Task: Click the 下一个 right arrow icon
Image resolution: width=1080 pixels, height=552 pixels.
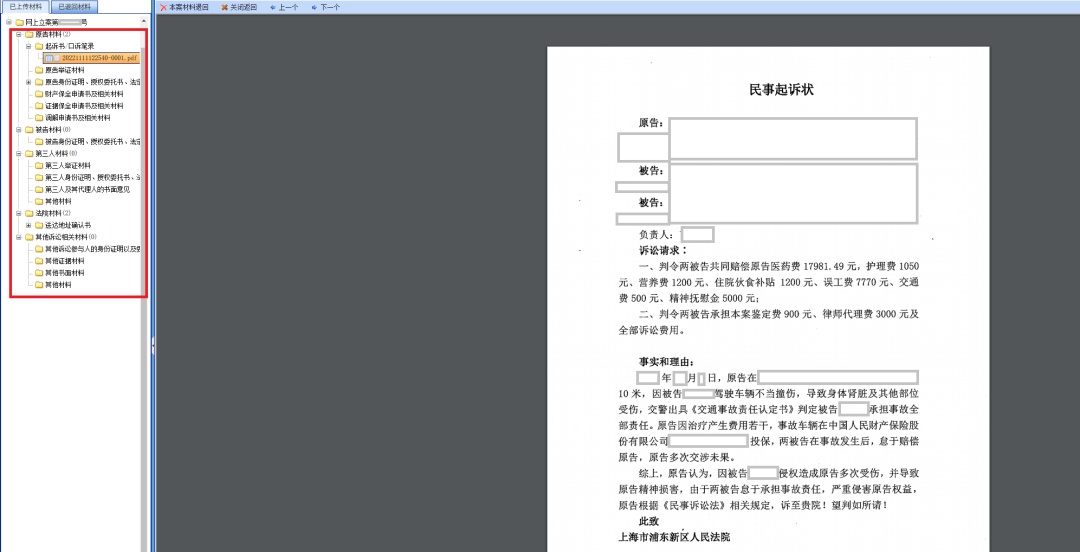Action: pyautogui.click(x=314, y=7)
